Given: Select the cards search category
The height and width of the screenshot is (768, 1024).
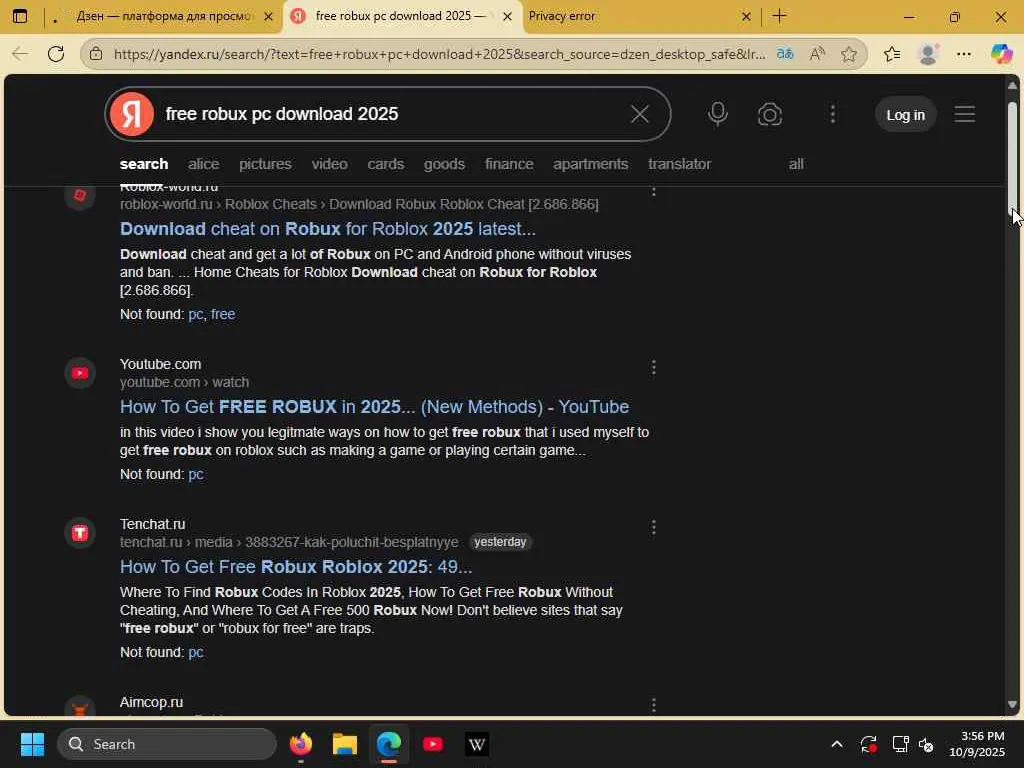Looking at the screenshot, I should click(385, 164).
